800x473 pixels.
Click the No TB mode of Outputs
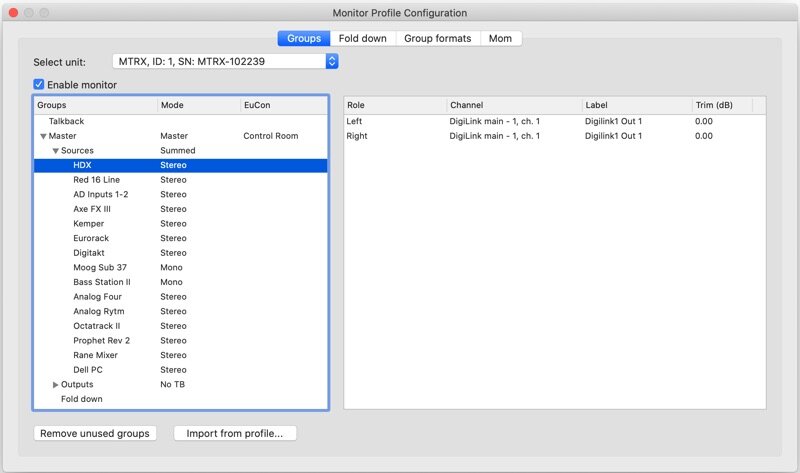pyautogui.click(x=172, y=385)
